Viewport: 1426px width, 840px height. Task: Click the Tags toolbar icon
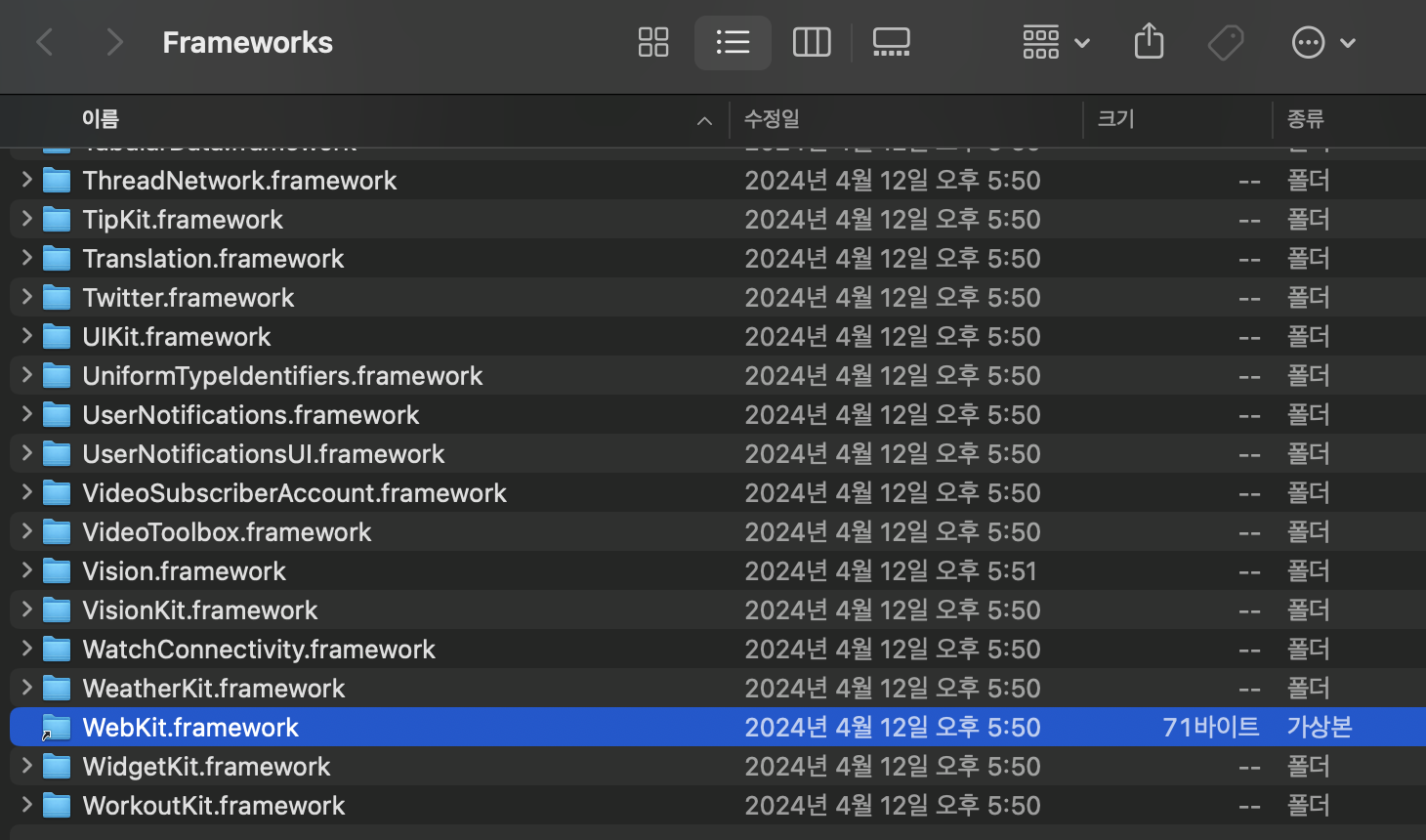click(1226, 42)
